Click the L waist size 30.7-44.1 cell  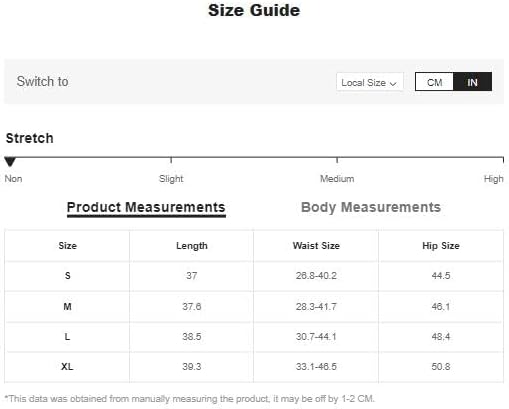[x=316, y=337]
